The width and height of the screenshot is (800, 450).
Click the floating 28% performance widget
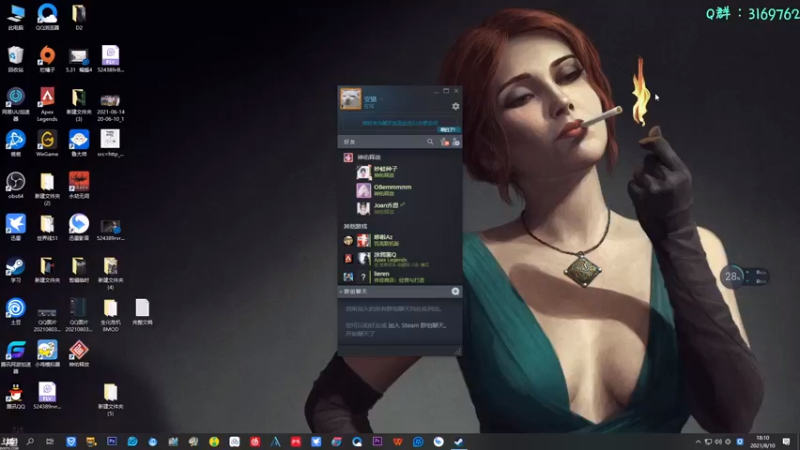732,277
